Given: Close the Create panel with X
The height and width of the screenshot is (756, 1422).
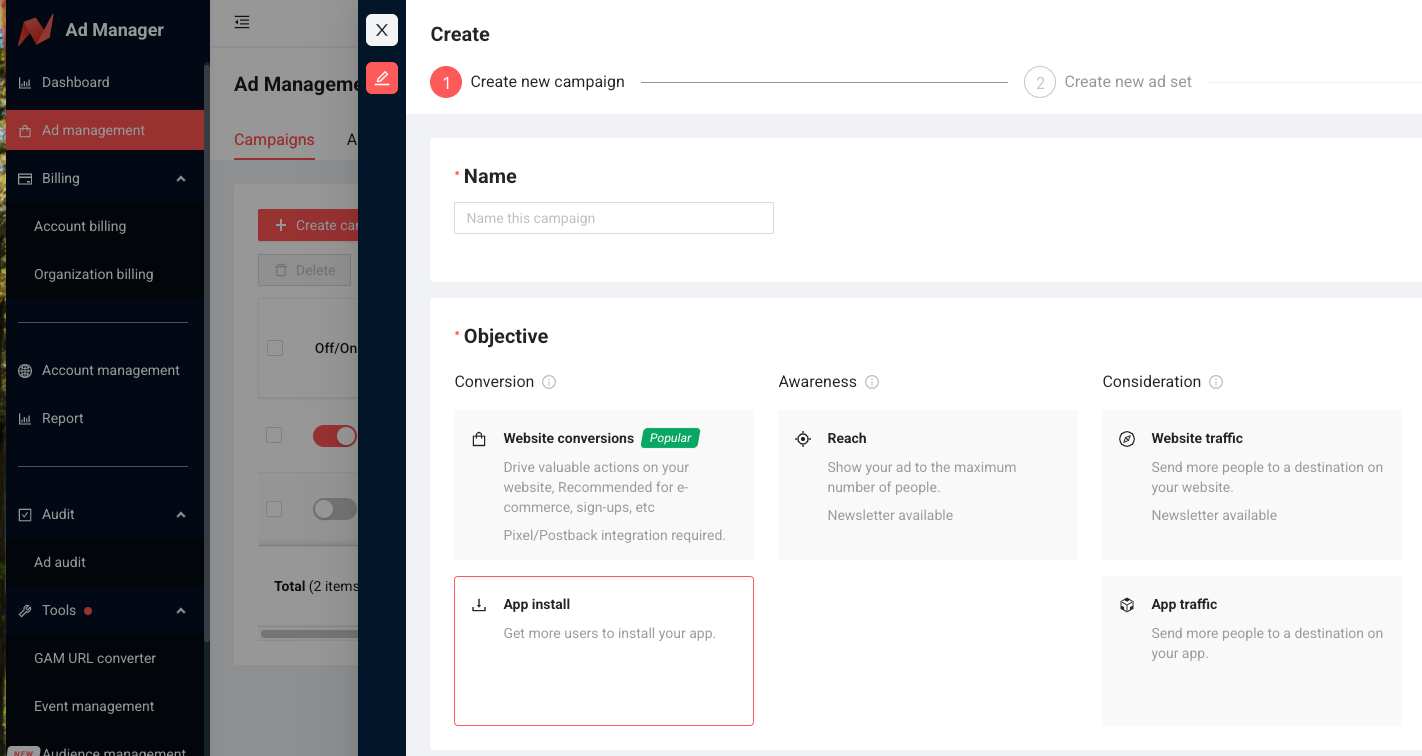Looking at the screenshot, I should coord(381,30).
